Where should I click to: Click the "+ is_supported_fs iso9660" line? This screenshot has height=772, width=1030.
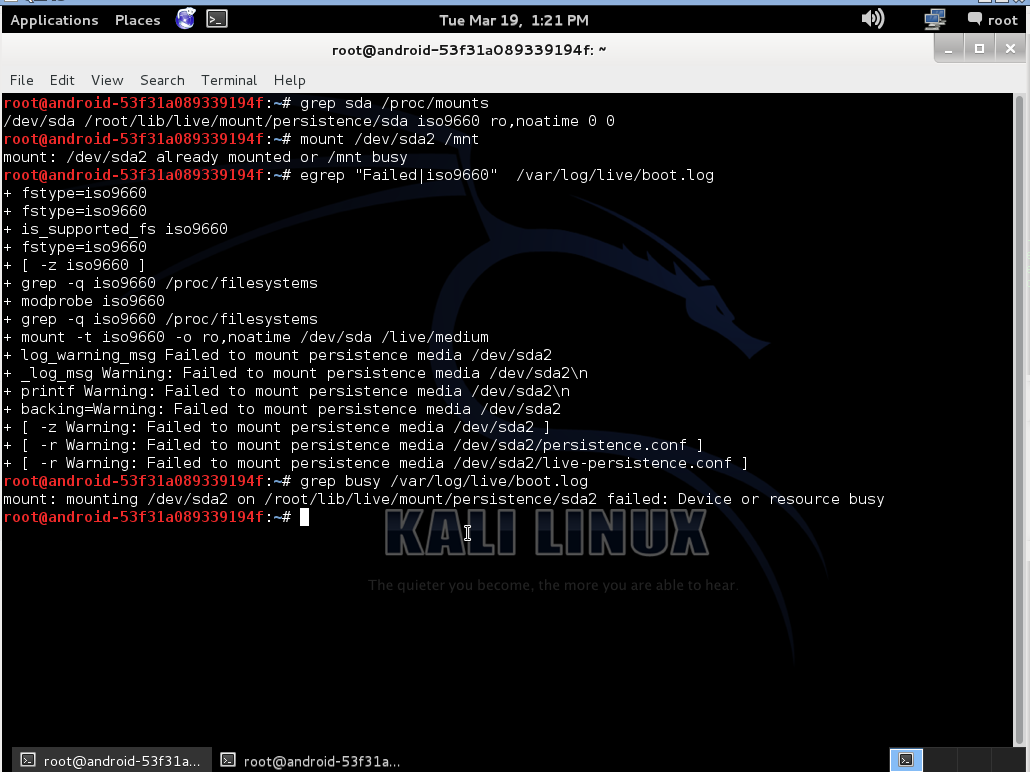(x=116, y=229)
